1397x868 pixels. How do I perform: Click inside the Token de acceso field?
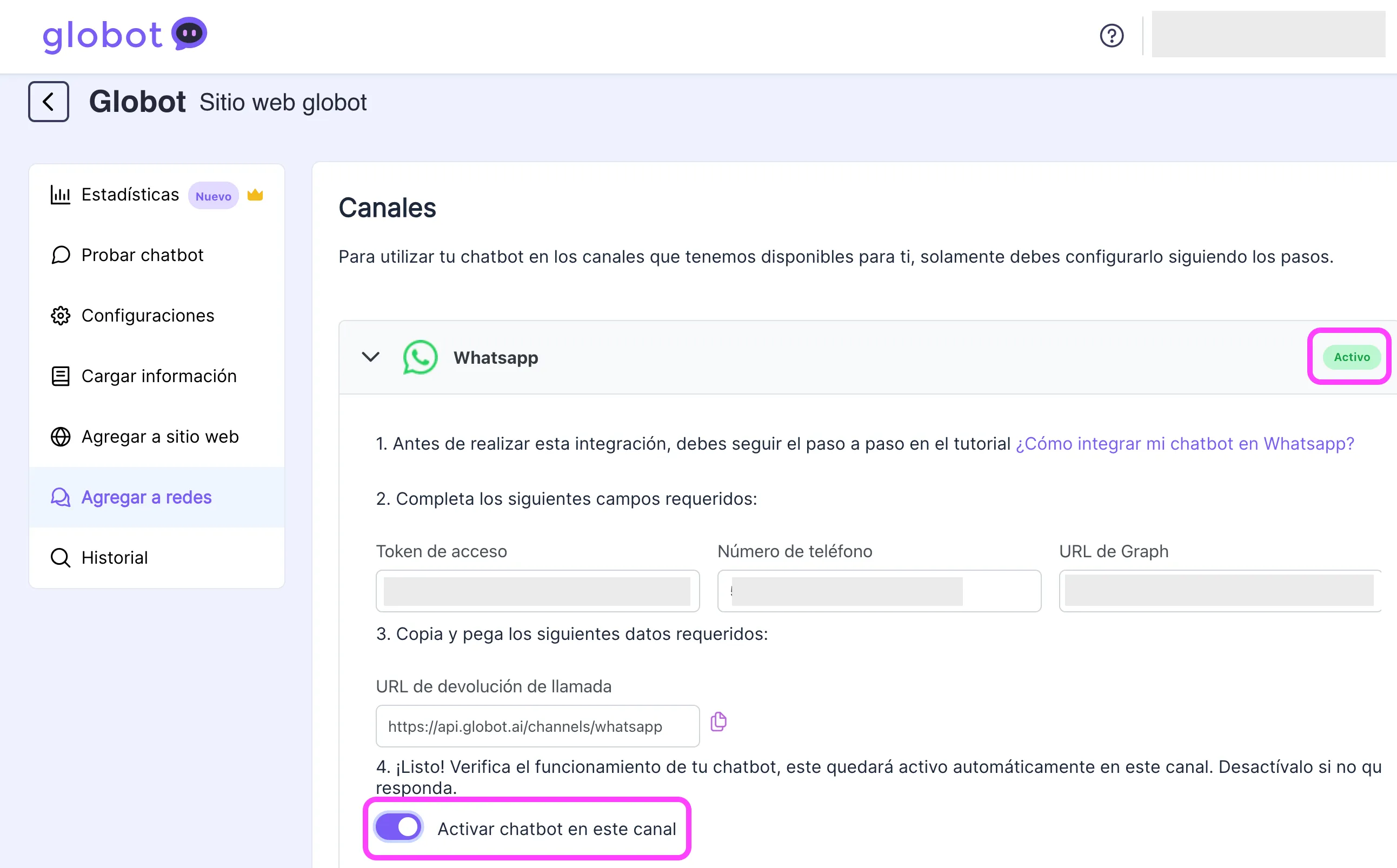tap(537, 591)
